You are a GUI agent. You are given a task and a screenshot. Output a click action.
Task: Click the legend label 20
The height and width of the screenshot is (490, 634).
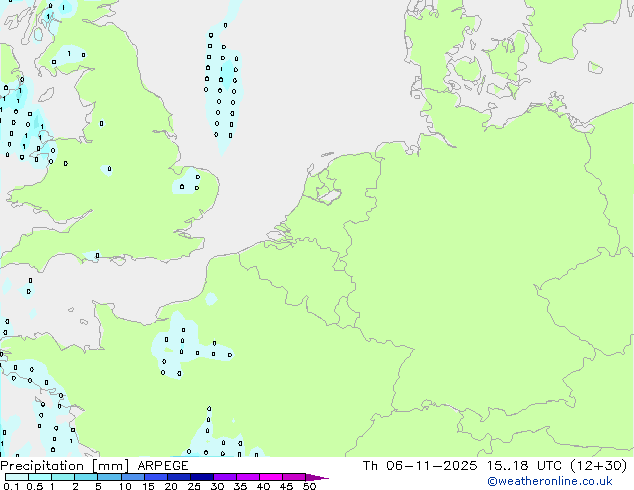click(171, 486)
